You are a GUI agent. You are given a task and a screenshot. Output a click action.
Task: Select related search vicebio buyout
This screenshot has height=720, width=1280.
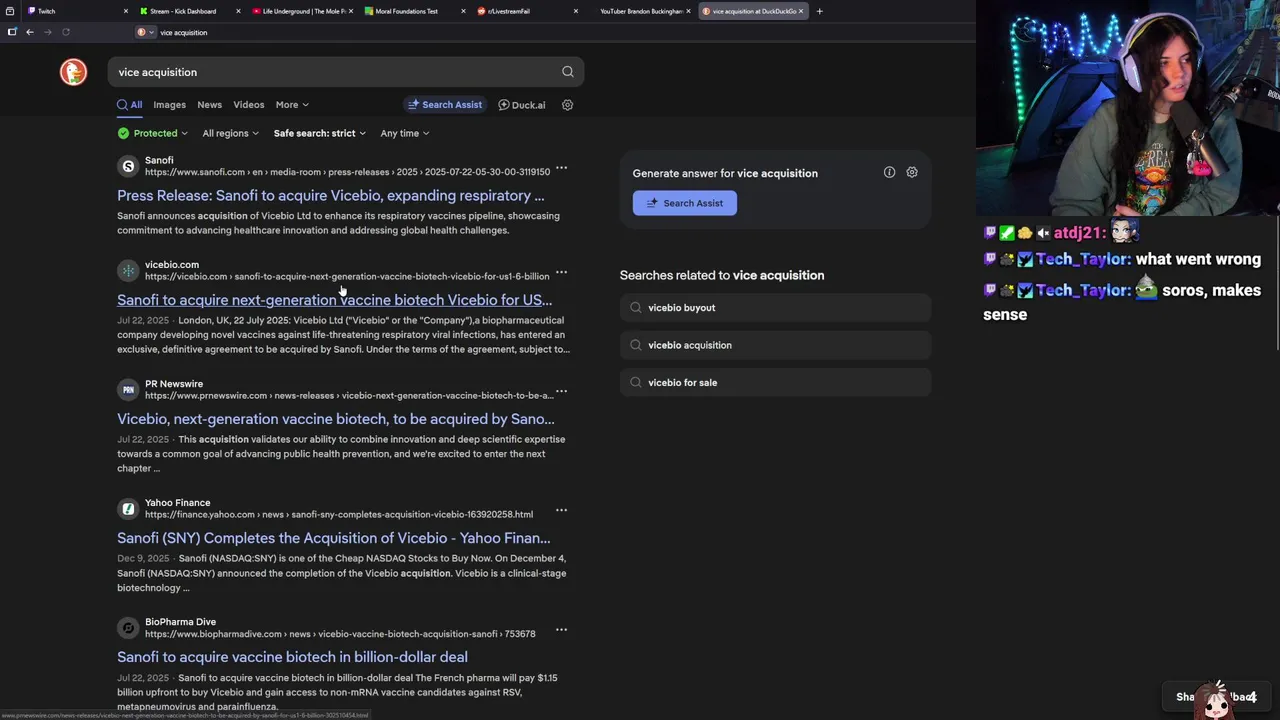click(775, 308)
